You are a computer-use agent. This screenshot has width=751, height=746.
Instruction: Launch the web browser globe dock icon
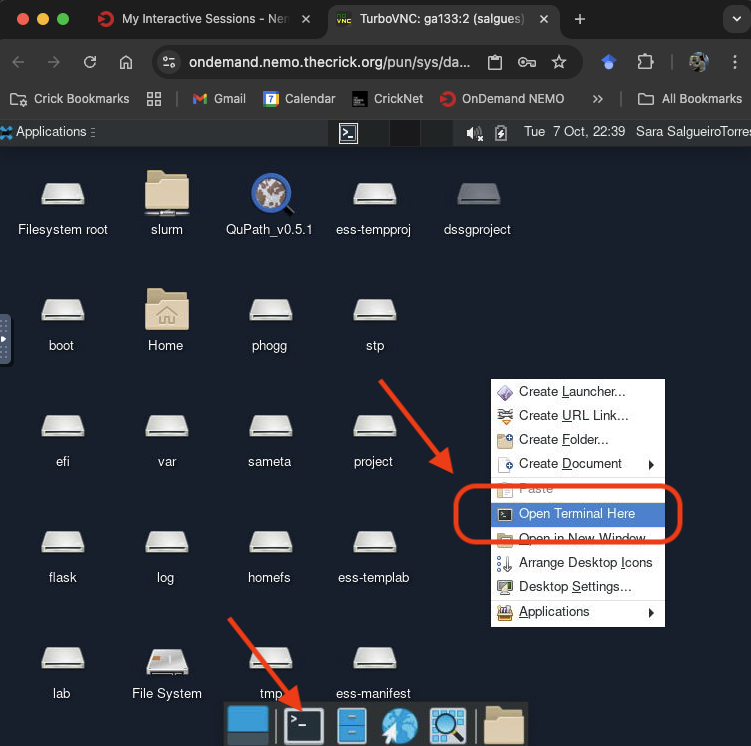pyautogui.click(x=399, y=725)
